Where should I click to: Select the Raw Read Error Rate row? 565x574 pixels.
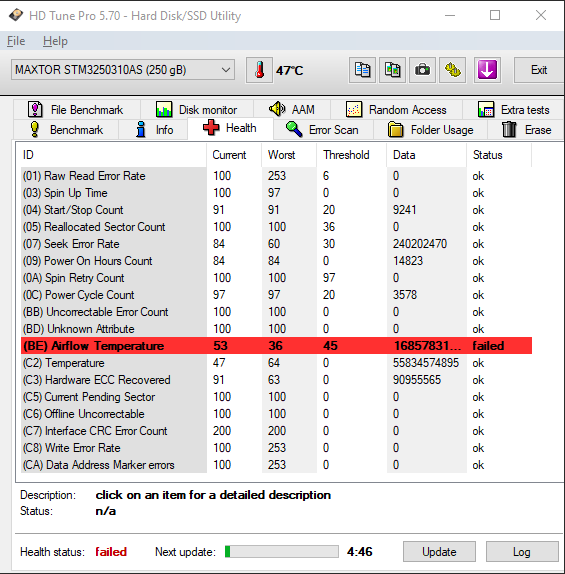click(276, 176)
